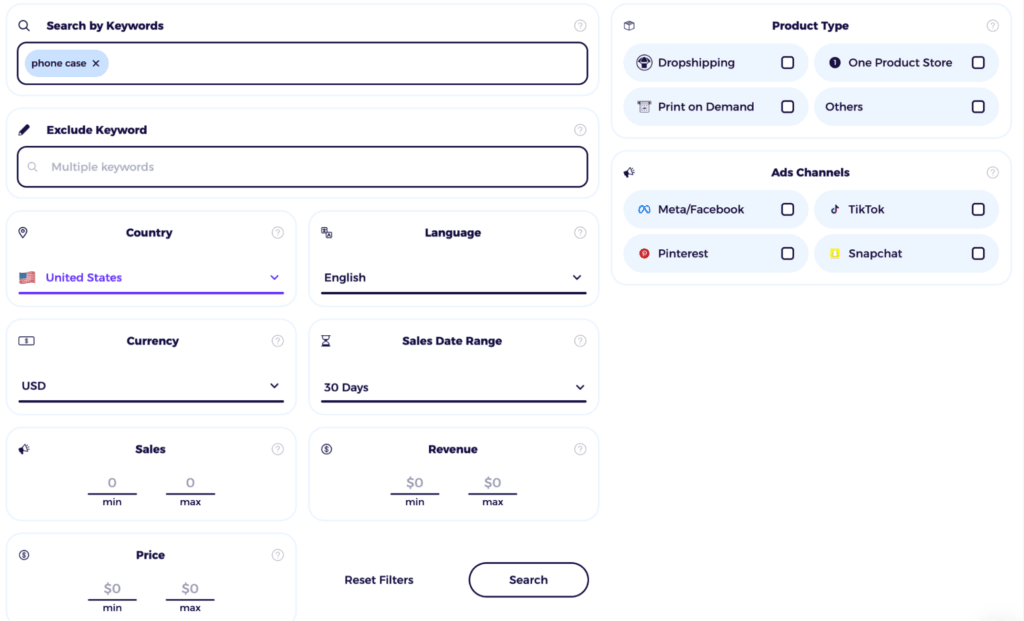Click the pencil icon beside Exclude Keyword
The width and height of the screenshot is (1024, 621).
point(25,129)
